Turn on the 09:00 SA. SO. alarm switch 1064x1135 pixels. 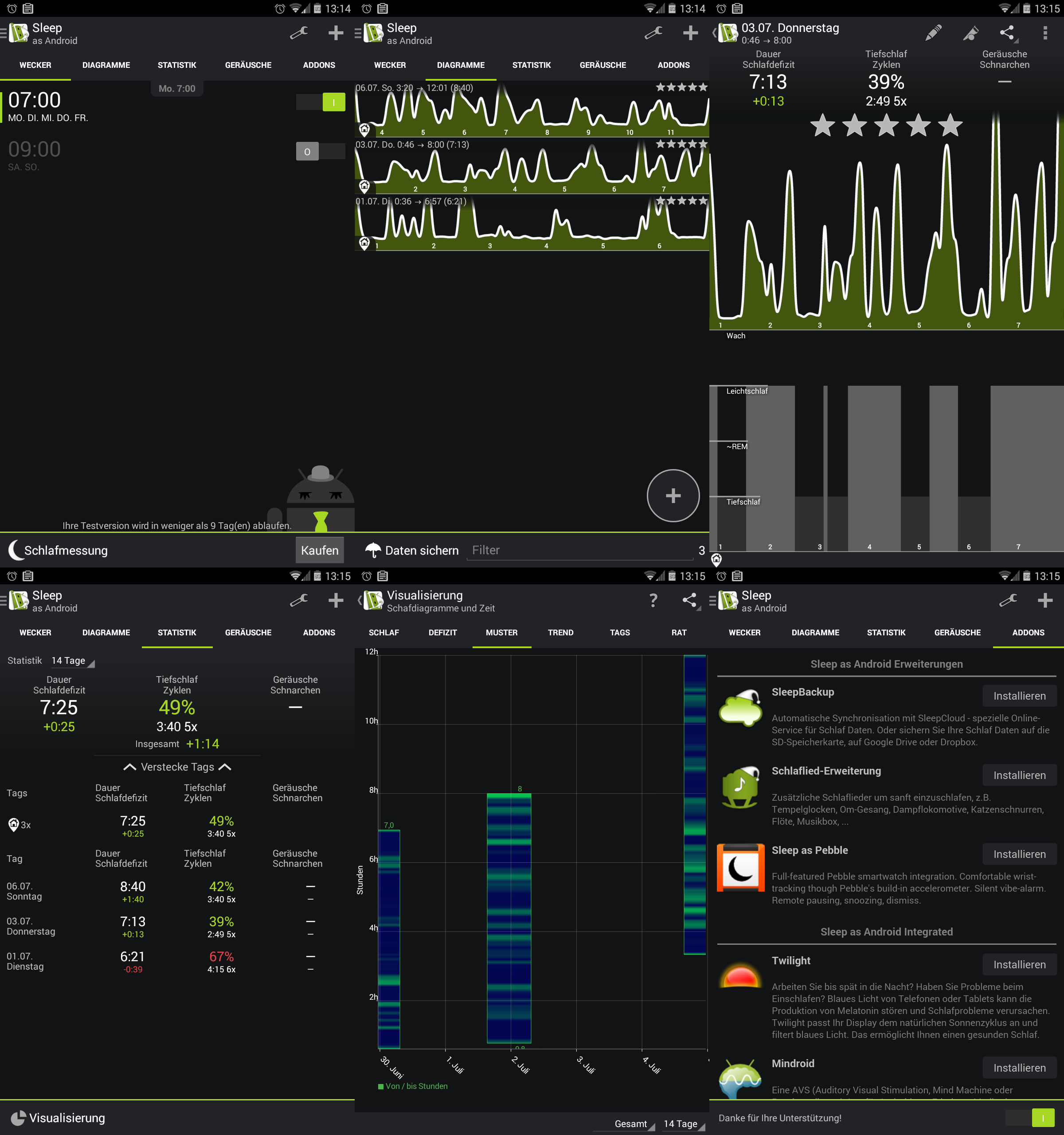tap(321, 151)
